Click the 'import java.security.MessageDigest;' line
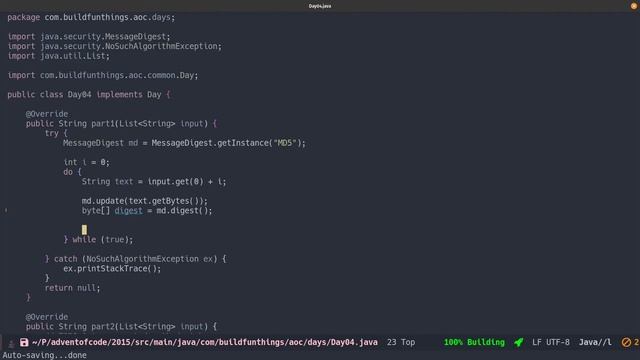Viewport: 640px width, 360px height. (x=89, y=37)
